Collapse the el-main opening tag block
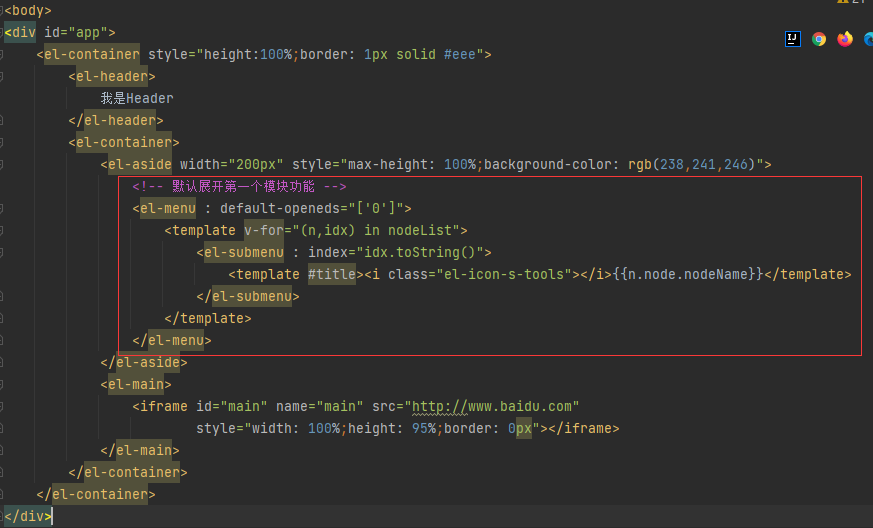This screenshot has width=873, height=528. 3,385
